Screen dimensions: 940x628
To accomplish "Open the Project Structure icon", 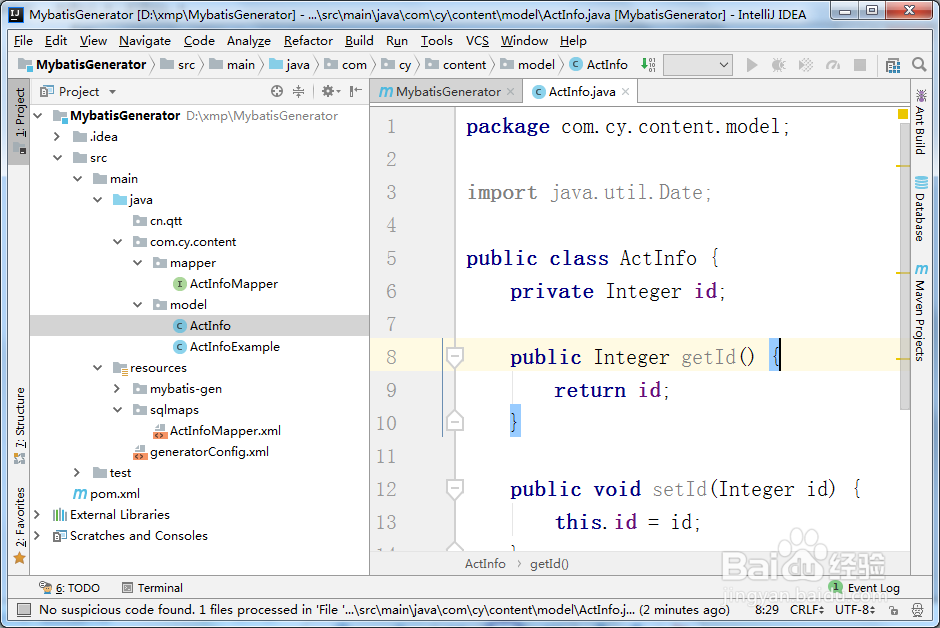I will click(x=893, y=65).
